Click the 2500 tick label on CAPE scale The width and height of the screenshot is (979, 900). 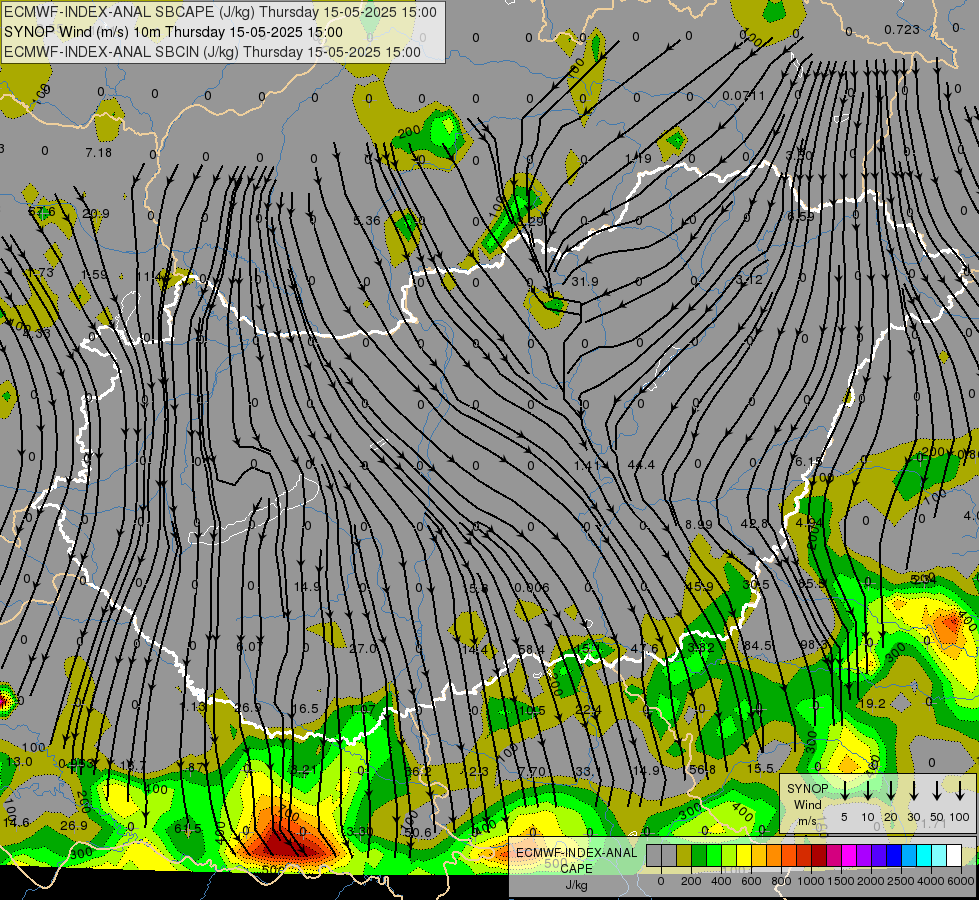pyautogui.click(x=900, y=881)
